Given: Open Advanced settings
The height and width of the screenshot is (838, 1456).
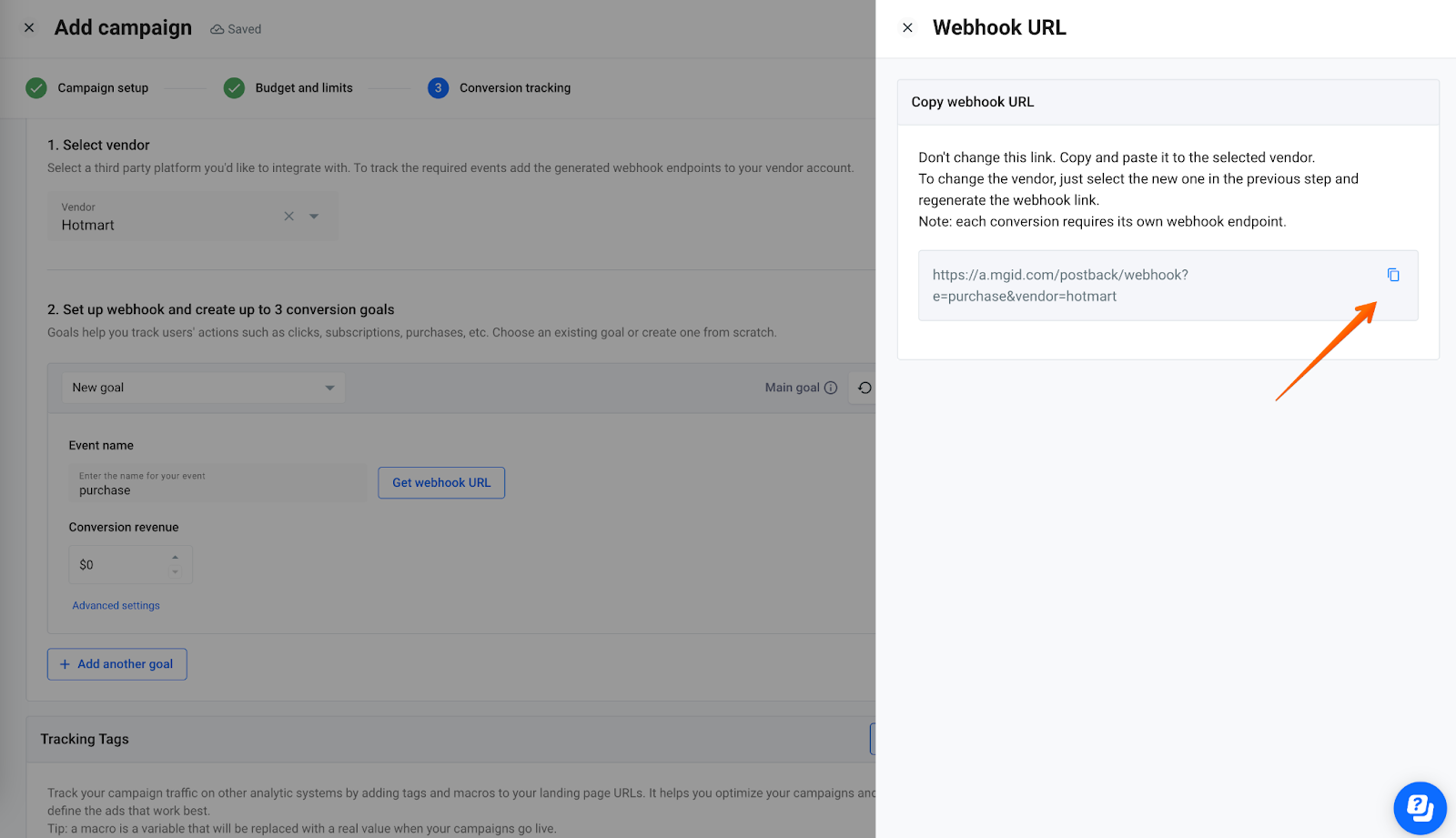Looking at the screenshot, I should tap(116, 604).
